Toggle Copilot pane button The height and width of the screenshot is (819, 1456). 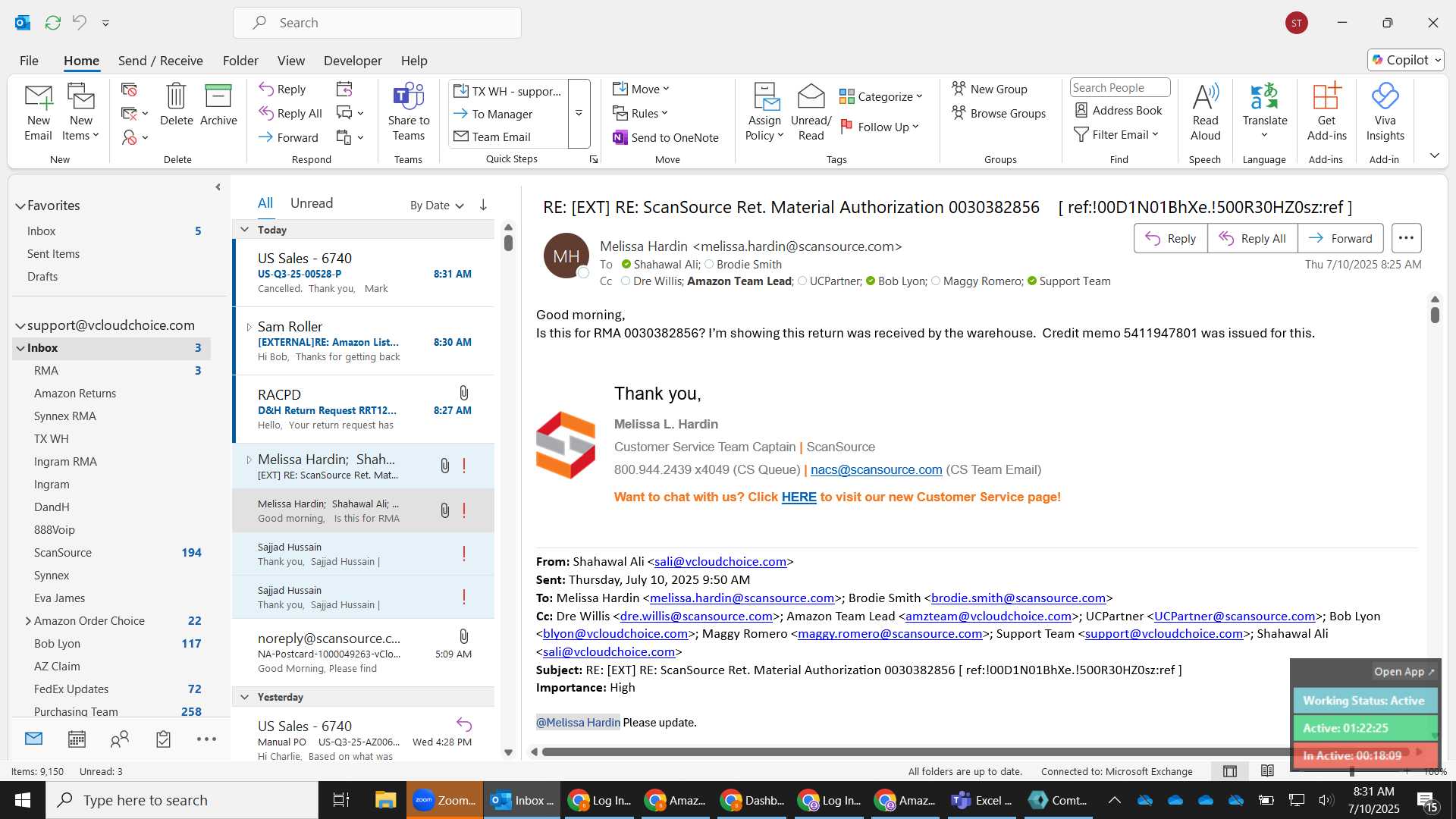tap(1406, 60)
